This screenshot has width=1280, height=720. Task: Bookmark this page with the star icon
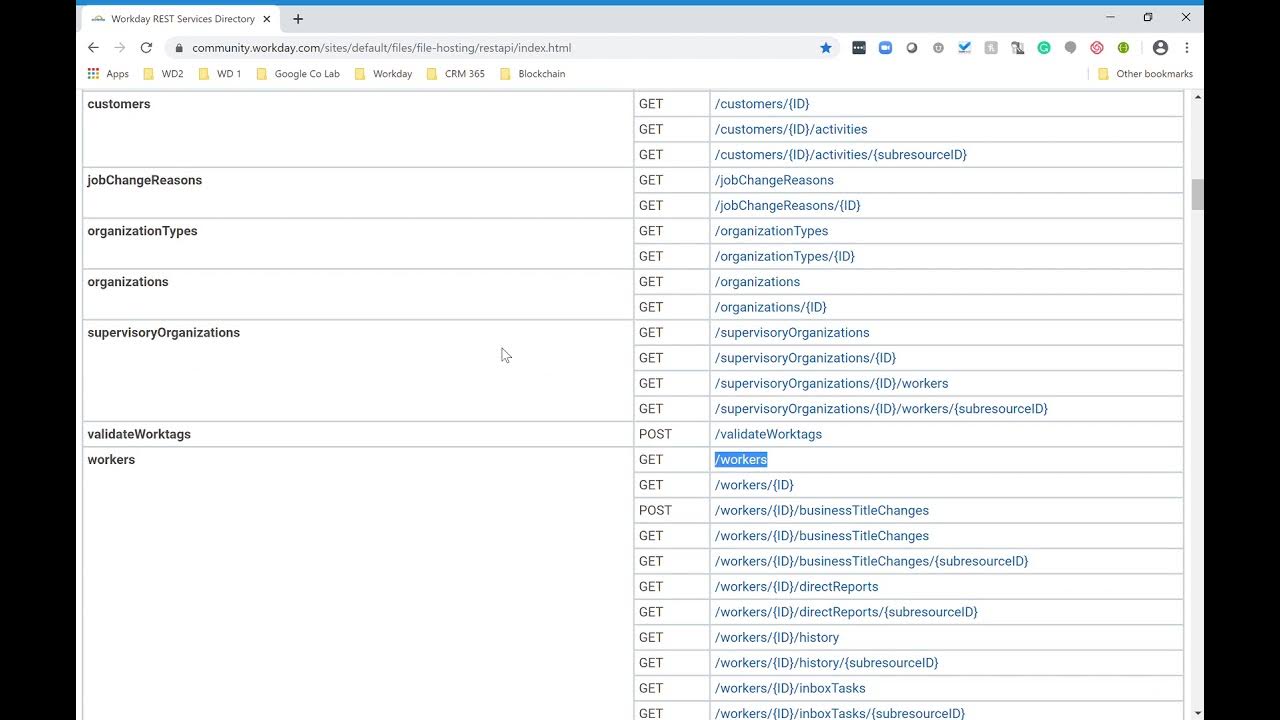coord(826,47)
